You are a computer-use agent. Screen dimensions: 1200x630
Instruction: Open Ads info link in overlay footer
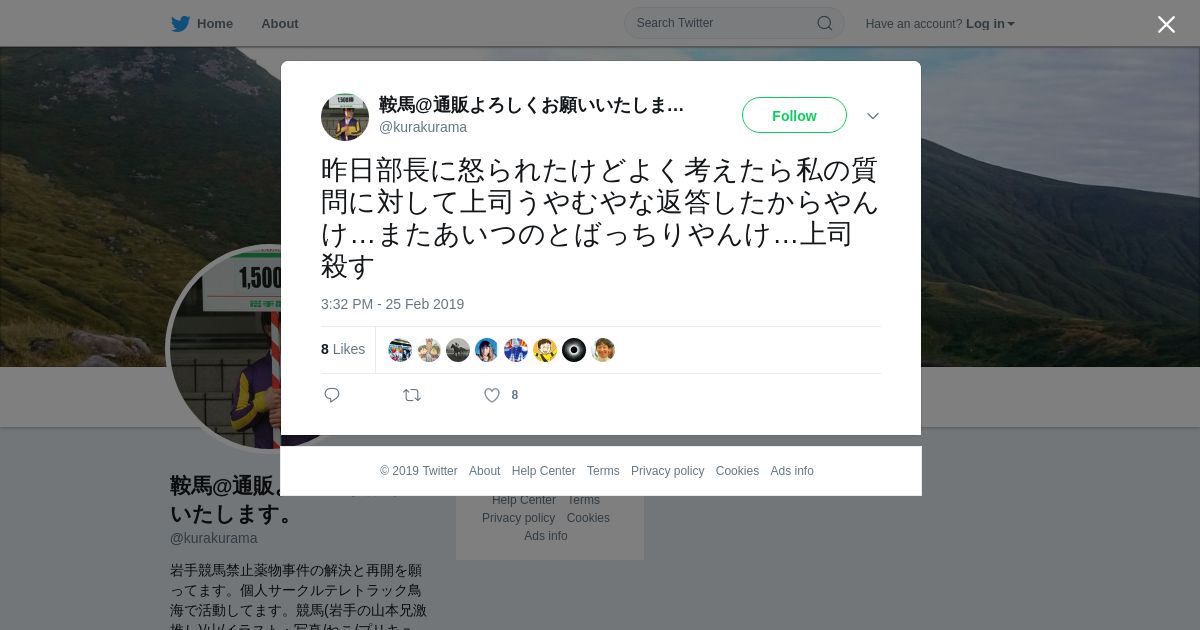coord(792,471)
